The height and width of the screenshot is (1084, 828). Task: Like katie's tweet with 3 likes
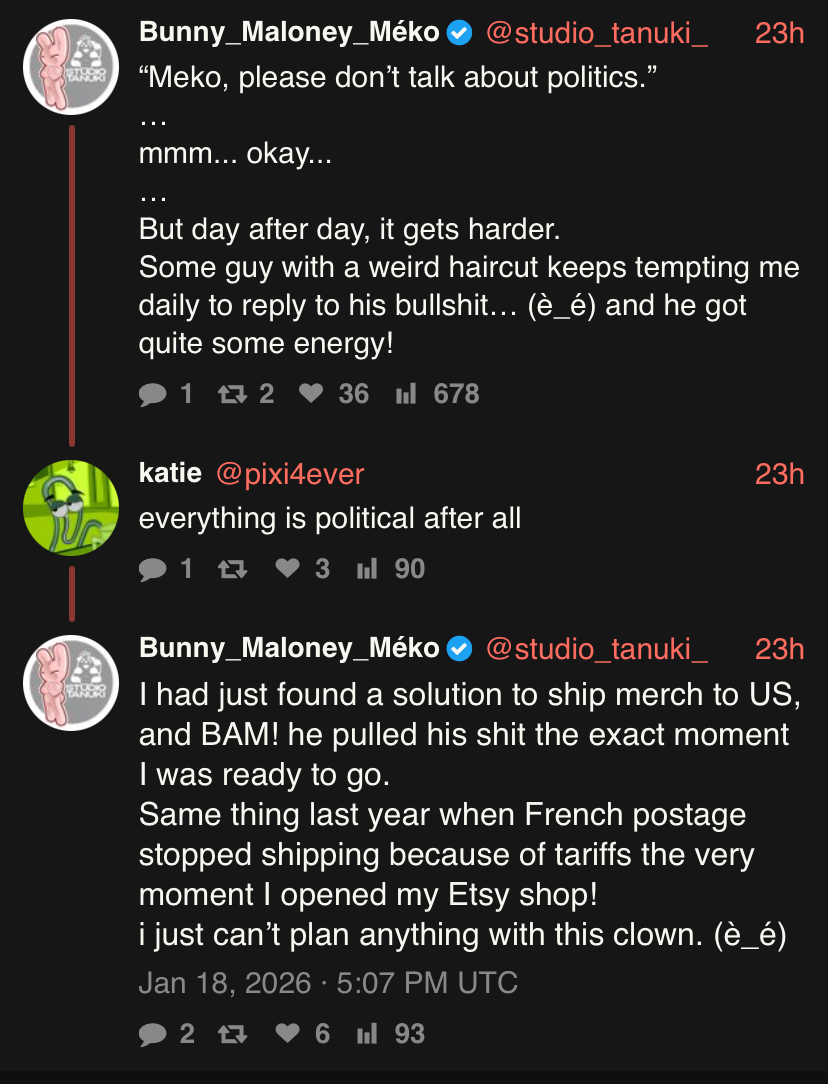click(x=287, y=569)
